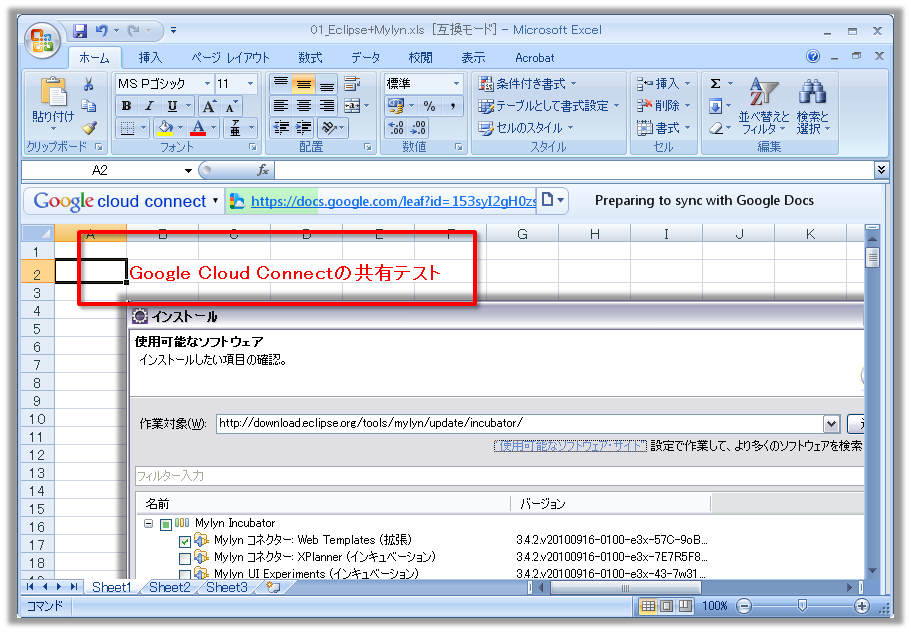Switch to Sheet2 tab
The width and height of the screenshot is (911, 632).
170,587
